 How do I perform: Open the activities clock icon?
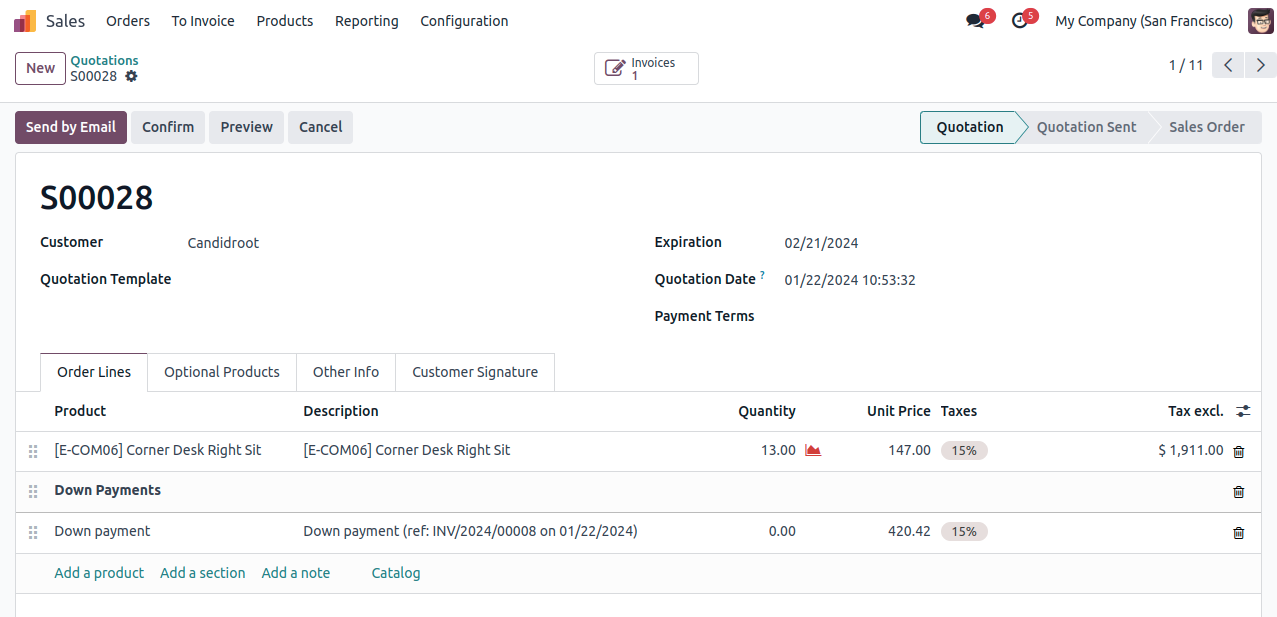[x=1019, y=21]
